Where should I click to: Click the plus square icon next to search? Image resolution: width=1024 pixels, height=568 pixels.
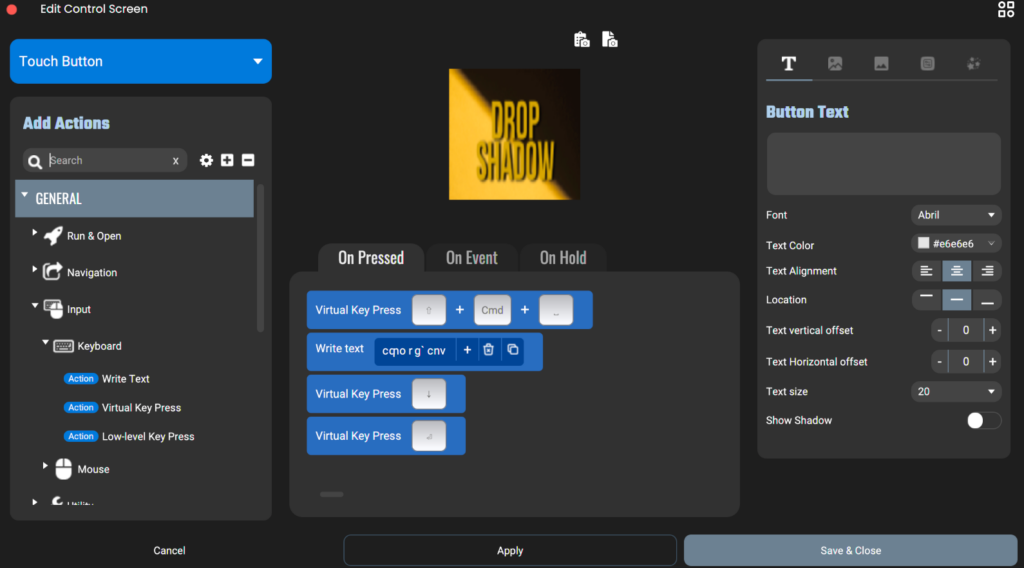pos(227,161)
